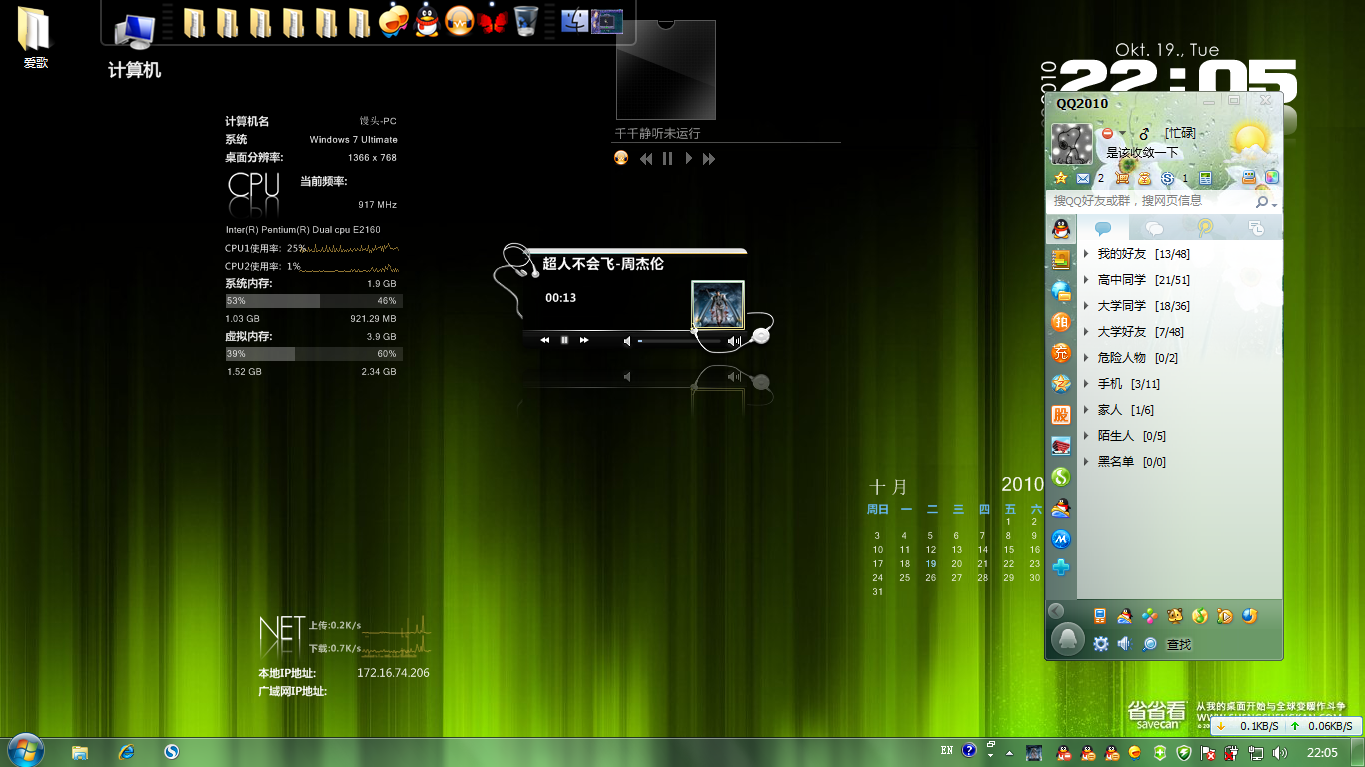
Task: Open the color skin changer icon in QQ
Action: [x=1272, y=177]
